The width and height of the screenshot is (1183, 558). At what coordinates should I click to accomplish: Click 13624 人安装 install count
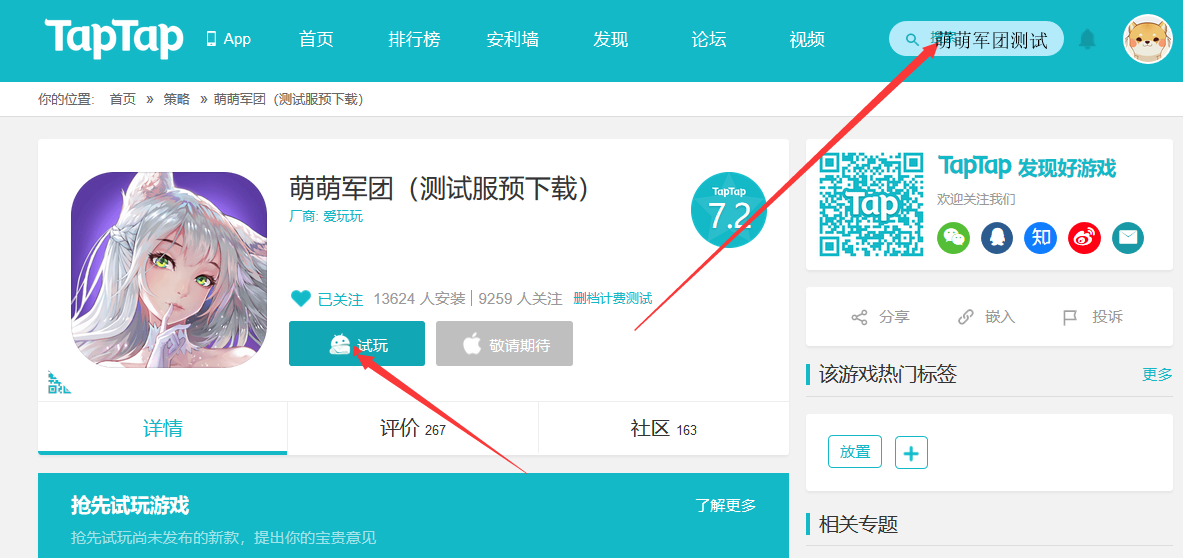419,299
